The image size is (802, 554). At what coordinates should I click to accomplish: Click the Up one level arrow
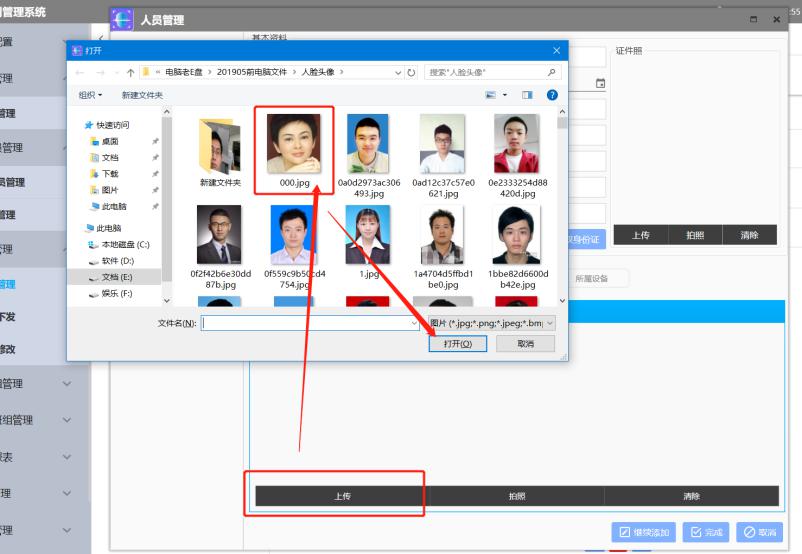[x=130, y=73]
